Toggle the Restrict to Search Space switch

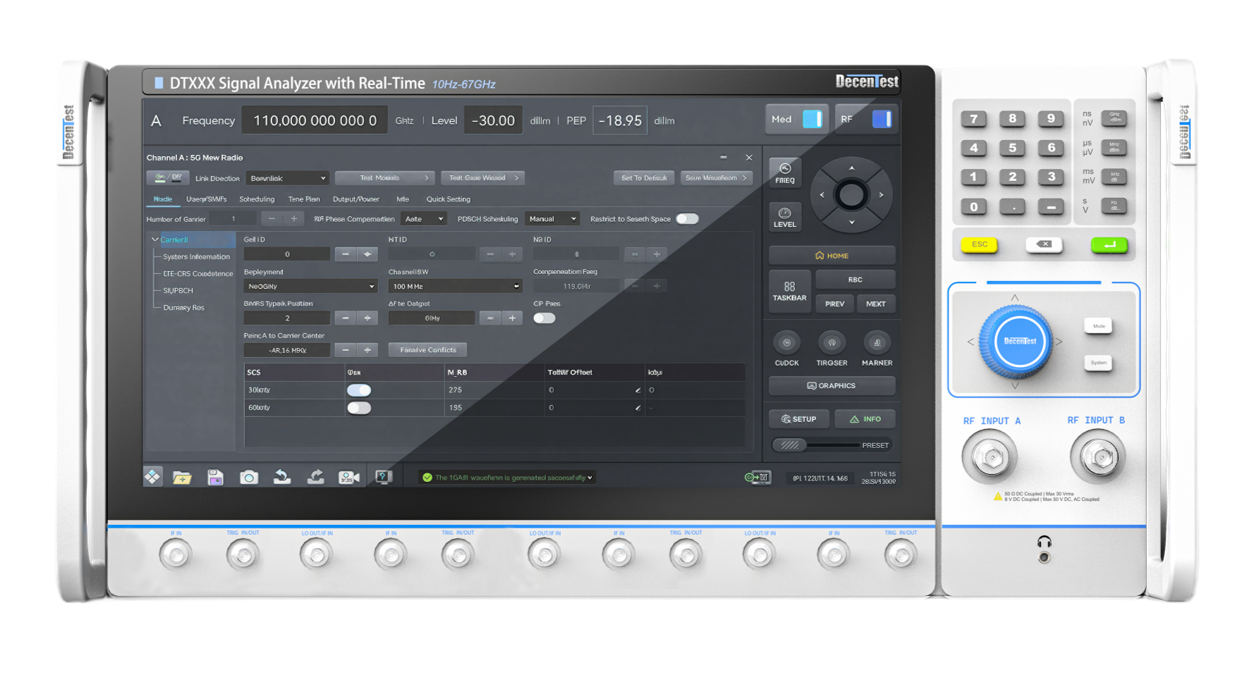coord(687,219)
